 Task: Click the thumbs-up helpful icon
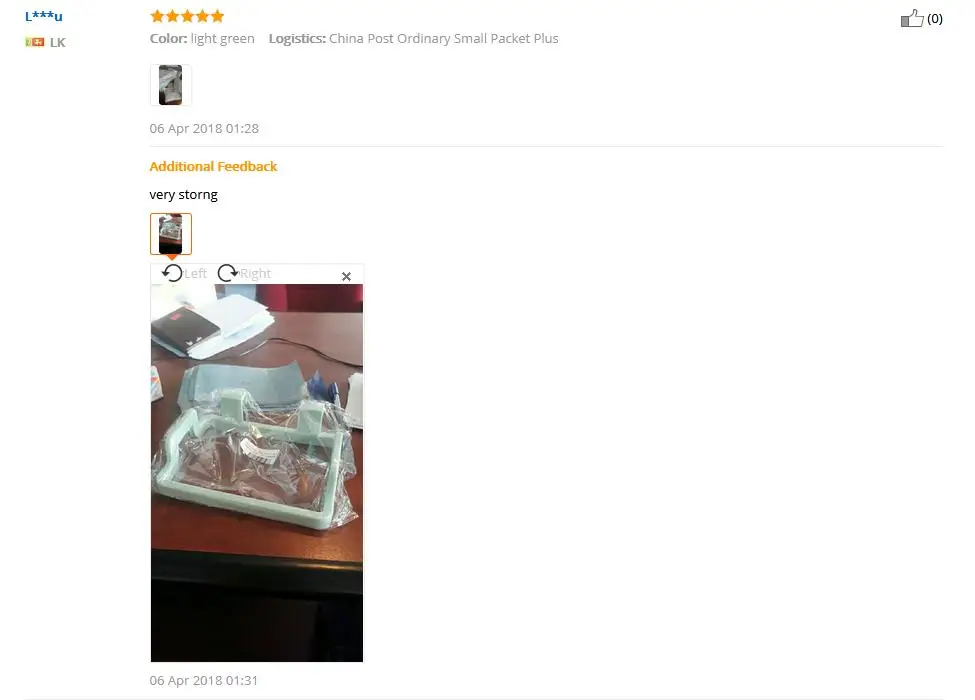point(912,19)
